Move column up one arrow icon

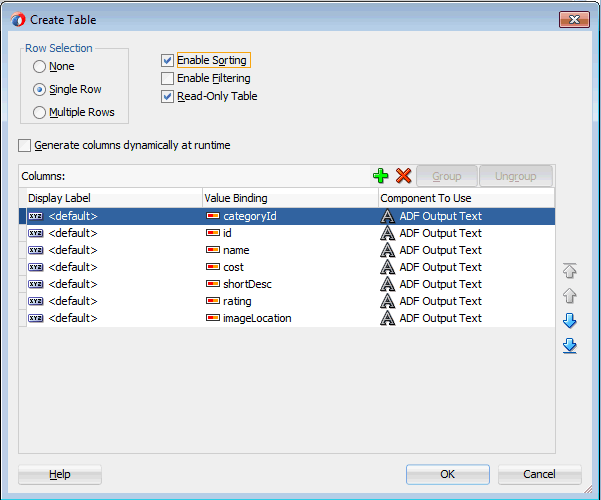[x=570, y=296]
